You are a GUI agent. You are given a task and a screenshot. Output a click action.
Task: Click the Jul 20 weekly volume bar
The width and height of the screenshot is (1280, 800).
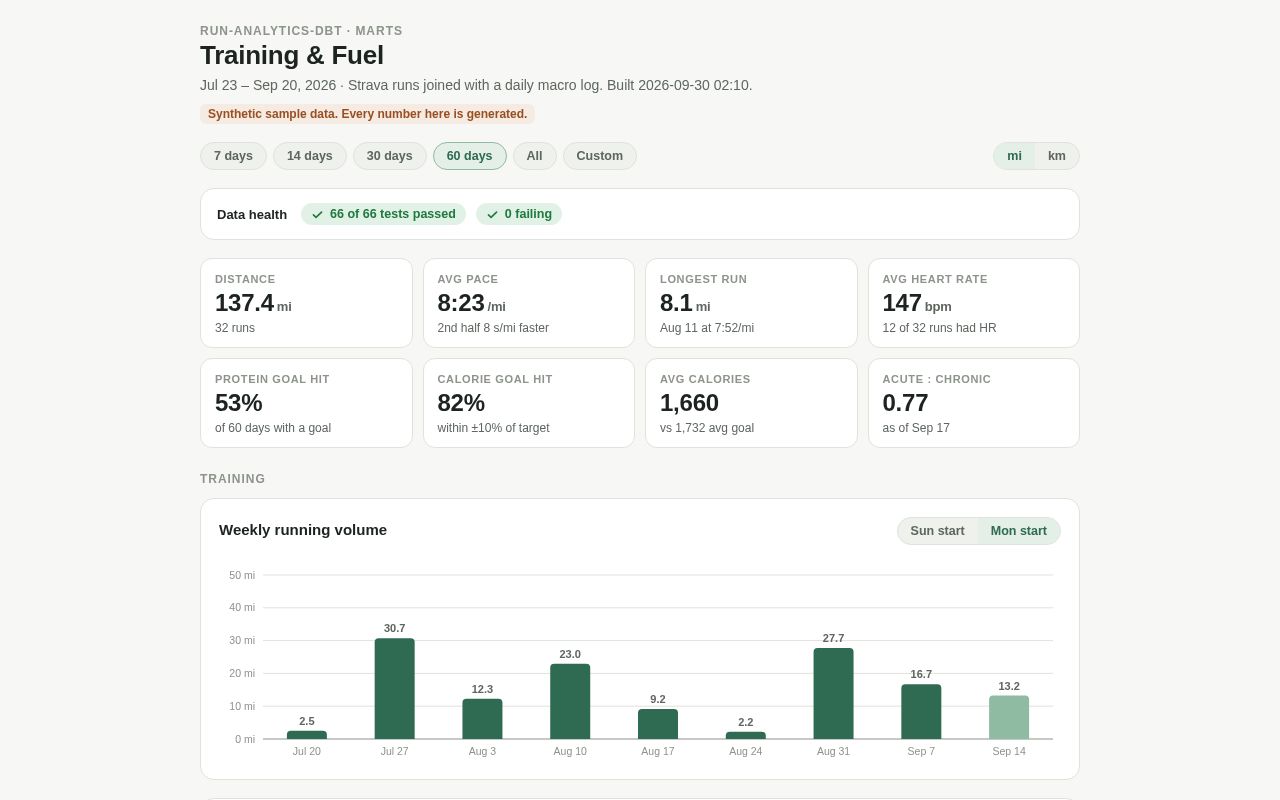click(x=307, y=735)
